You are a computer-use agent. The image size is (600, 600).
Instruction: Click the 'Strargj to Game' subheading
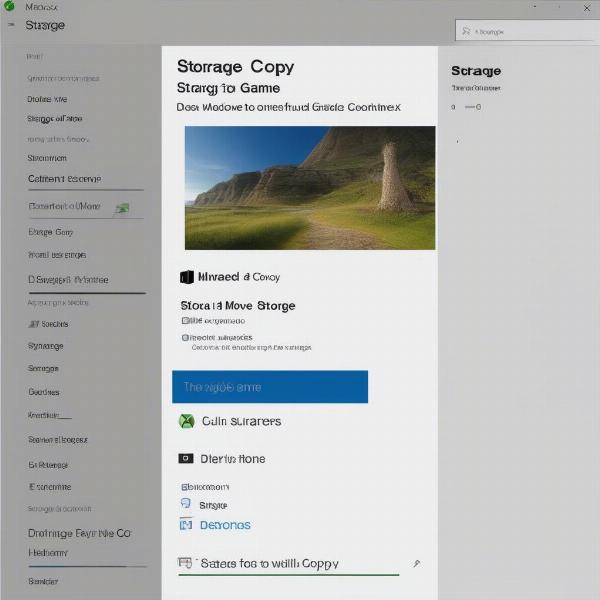228,88
